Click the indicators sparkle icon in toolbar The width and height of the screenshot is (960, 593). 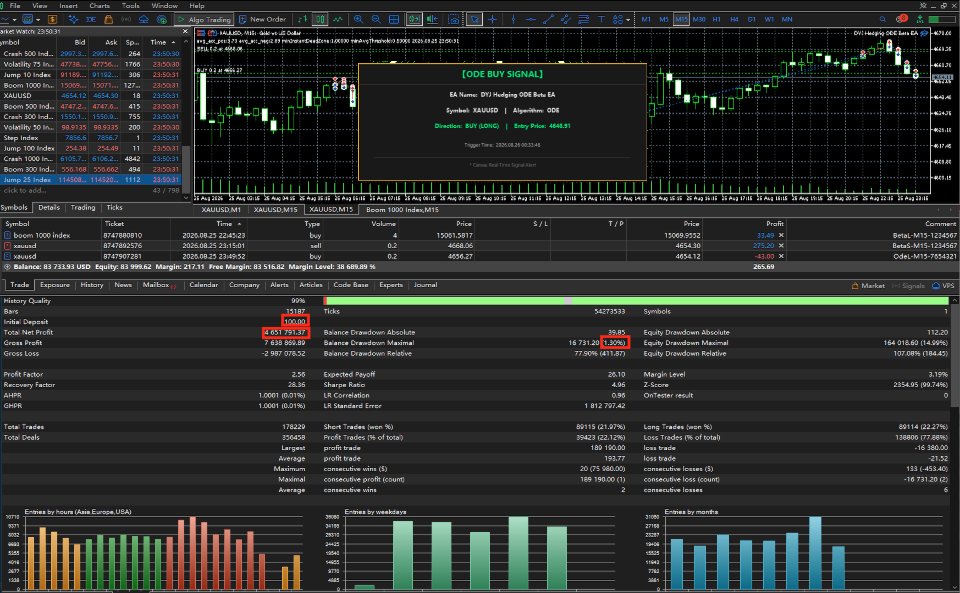tap(73, 20)
